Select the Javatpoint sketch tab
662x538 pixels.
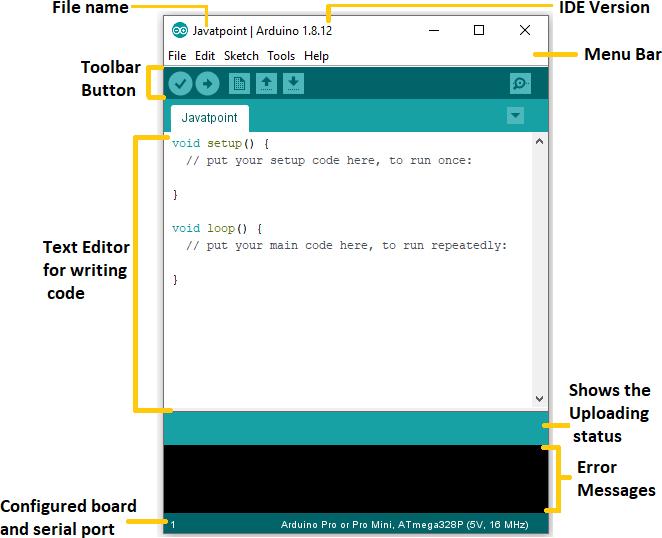tap(209, 118)
